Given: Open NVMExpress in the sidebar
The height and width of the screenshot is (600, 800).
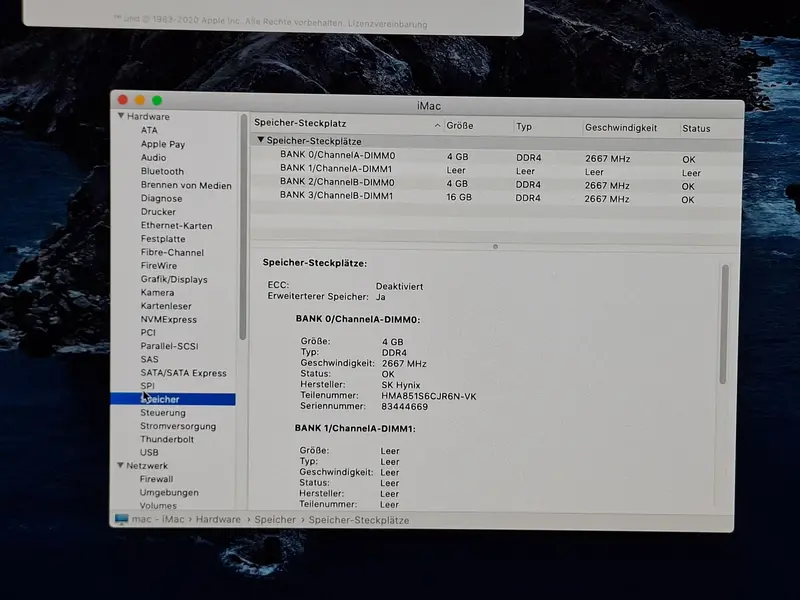Looking at the screenshot, I should [x=168, y=319].
